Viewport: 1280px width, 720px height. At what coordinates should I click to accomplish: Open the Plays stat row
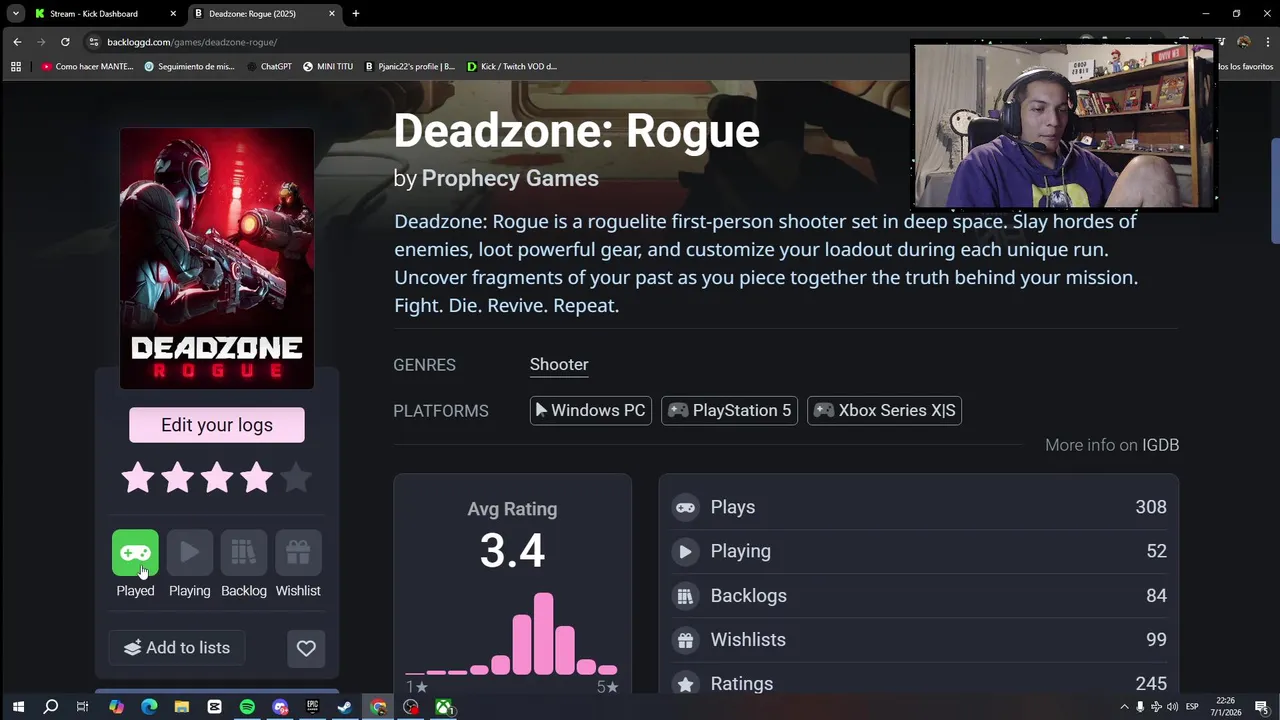click(919, 507)
